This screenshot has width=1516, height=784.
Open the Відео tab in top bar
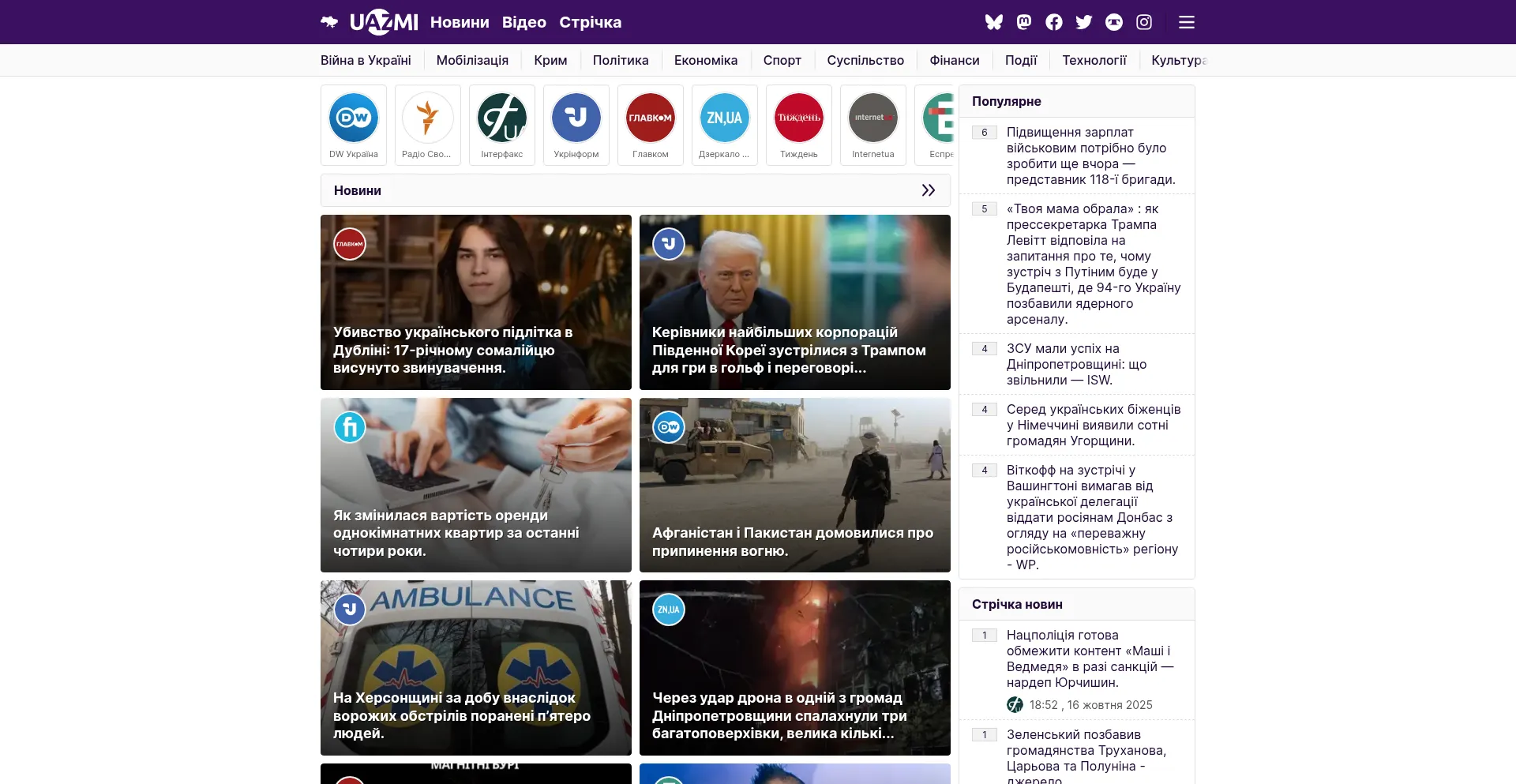tap(524, 22)
